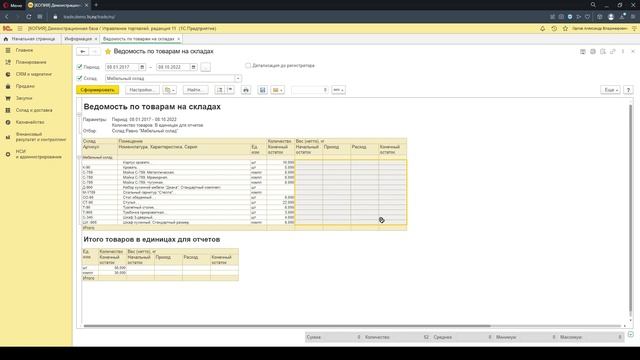Open Планирование section in sidebar
Viewport: 640px width, 360px height.
click(x=31, y=62)
